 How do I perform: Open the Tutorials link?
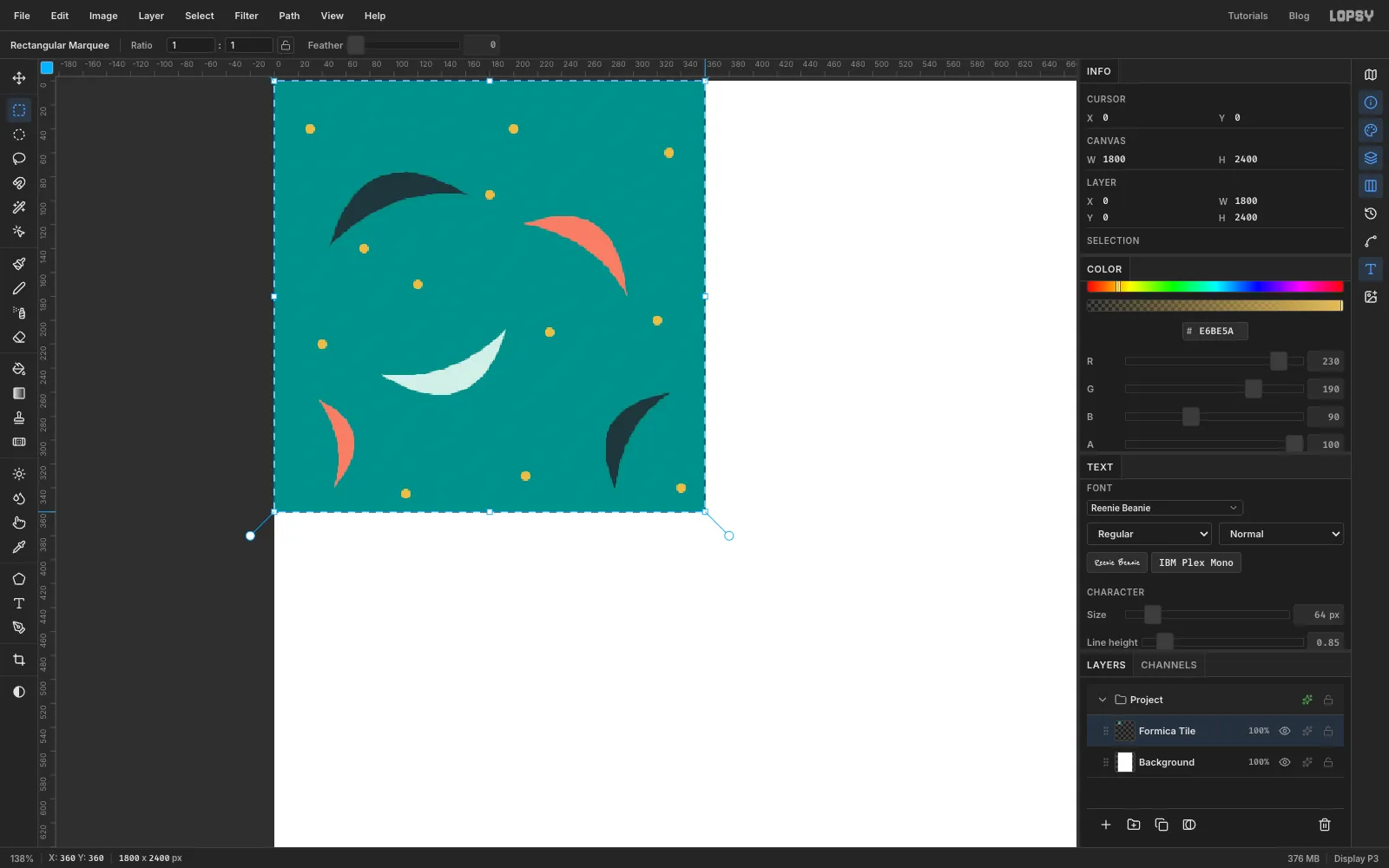coord(1247,16)
